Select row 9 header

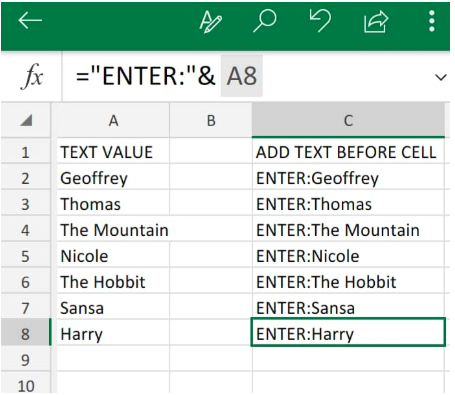25,360
